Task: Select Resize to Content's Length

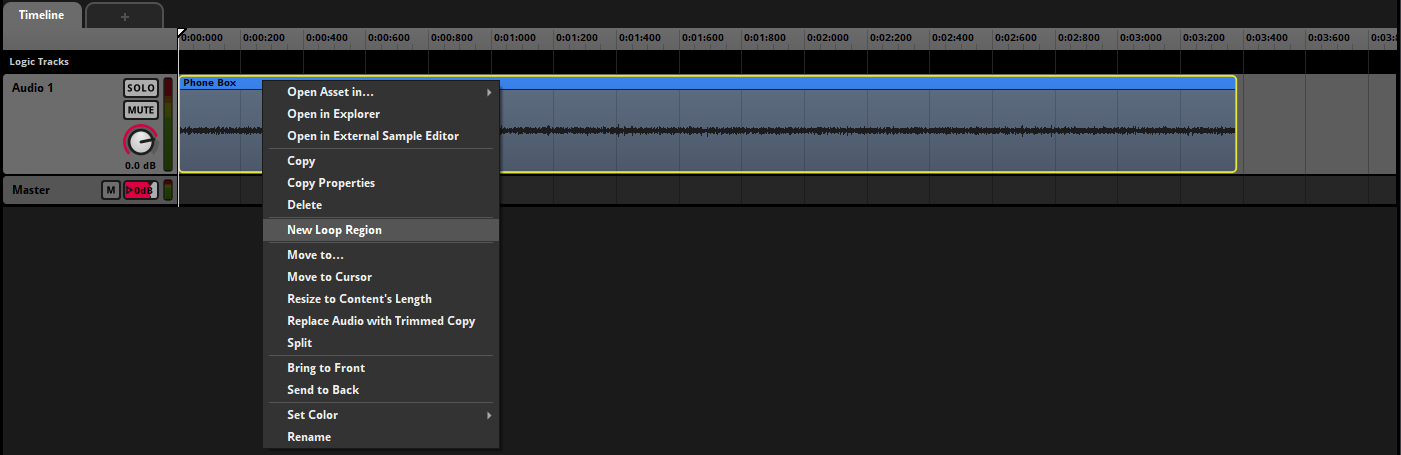Action: tap(380, 299)
